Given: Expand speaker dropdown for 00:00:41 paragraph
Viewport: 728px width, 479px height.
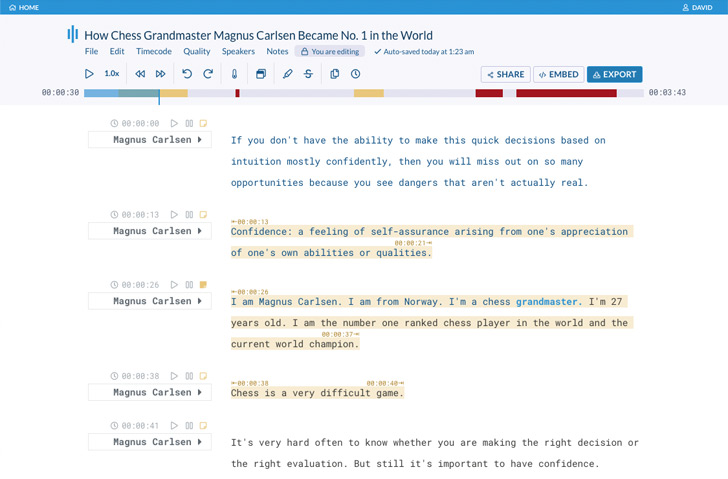Looking at the screenshot, I should (x=200, y=442).
